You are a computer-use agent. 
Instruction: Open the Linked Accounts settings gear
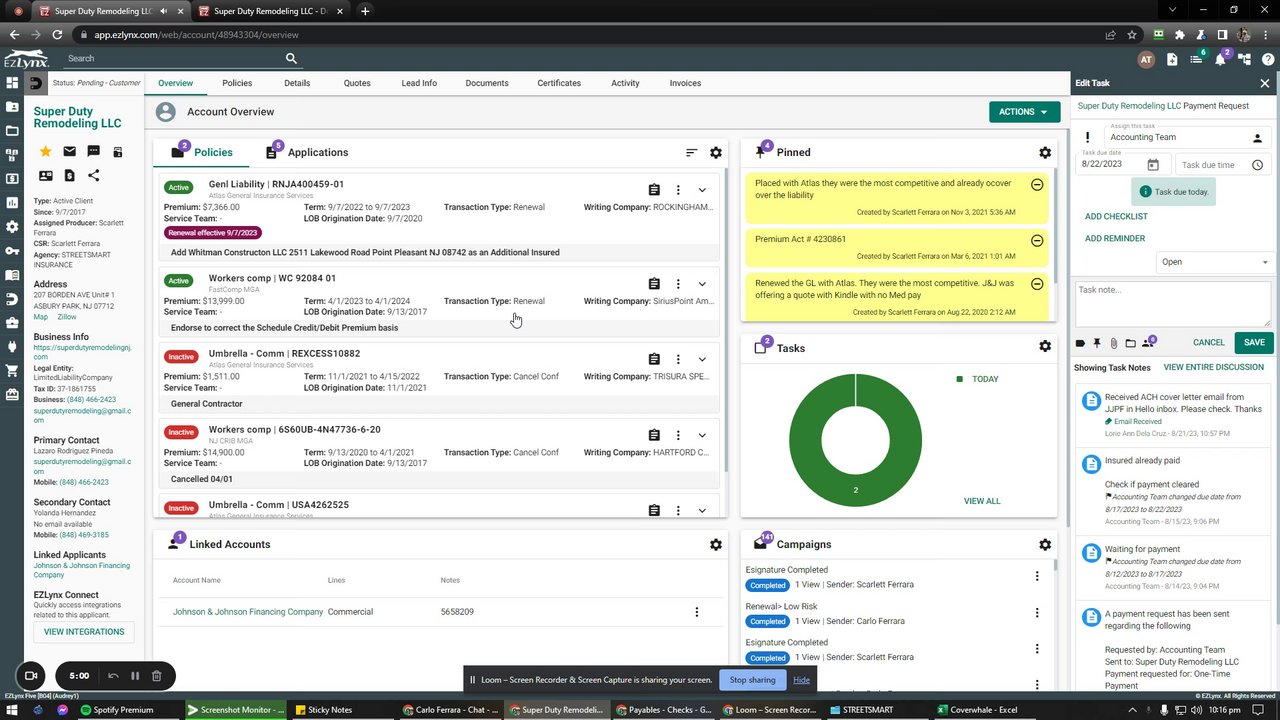tap(716, 545)
